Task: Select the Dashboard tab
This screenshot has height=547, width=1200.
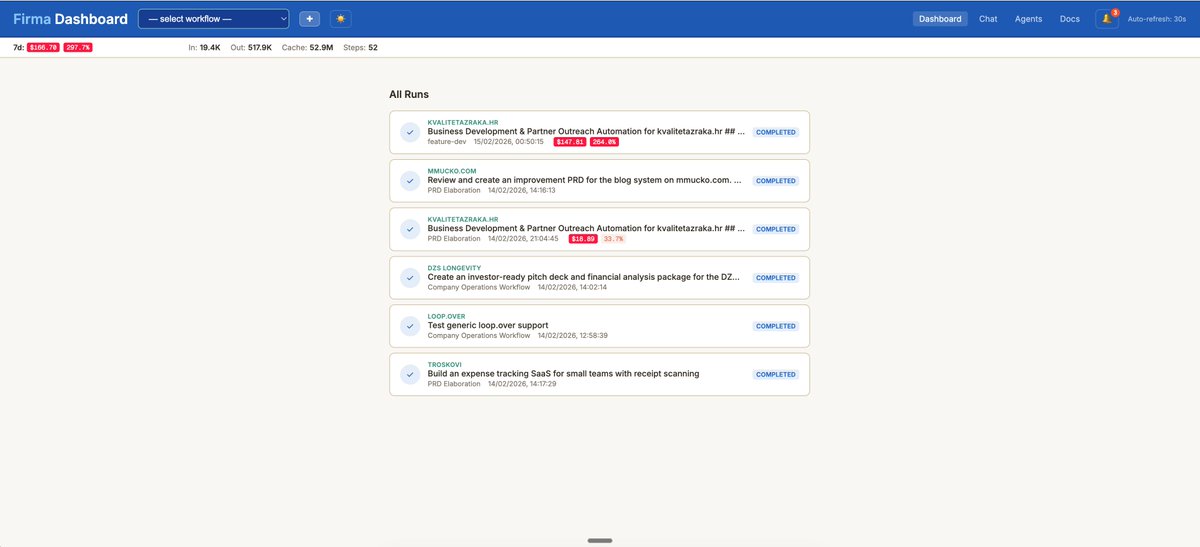Action: click(x=940, y=19)
